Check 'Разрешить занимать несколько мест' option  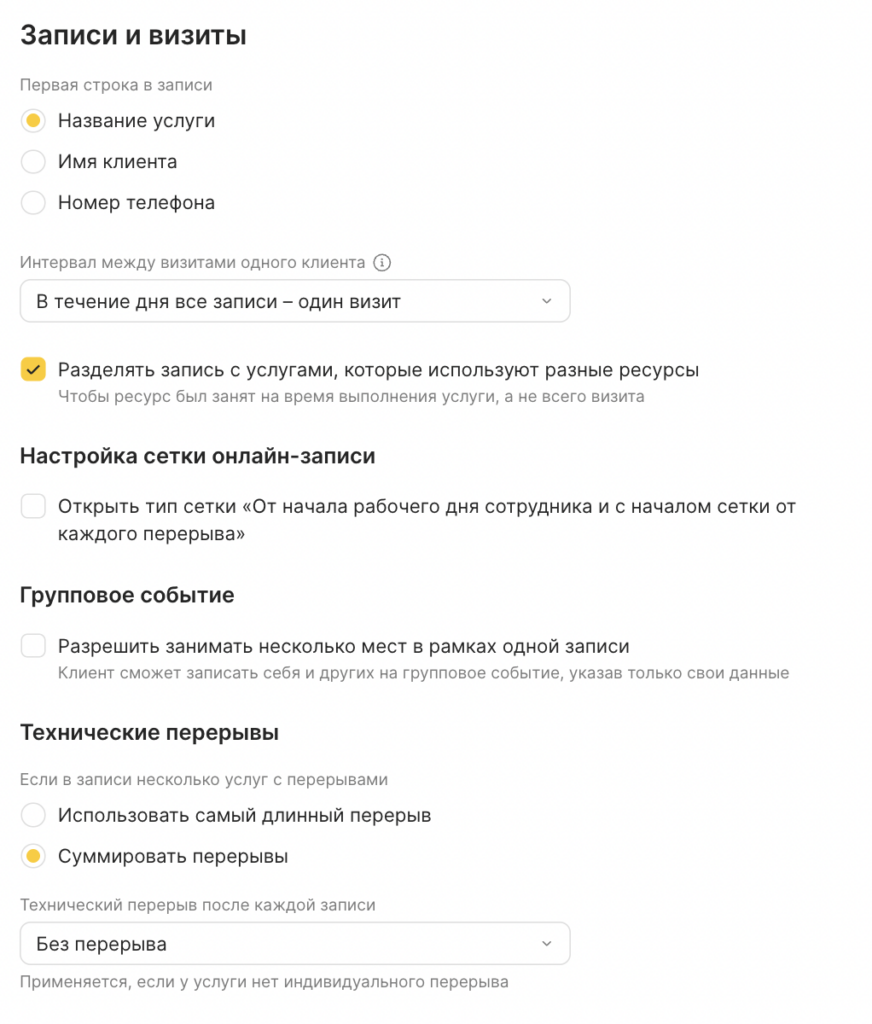coord(34,646)
